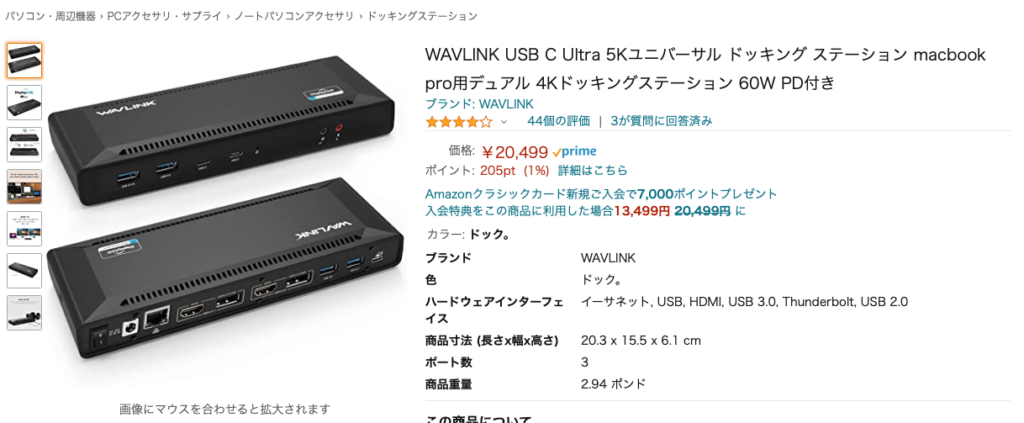Go to ノートパソコンアクセサリ breadcrumb
The image size is (1024, 423).
click(293, 16)
